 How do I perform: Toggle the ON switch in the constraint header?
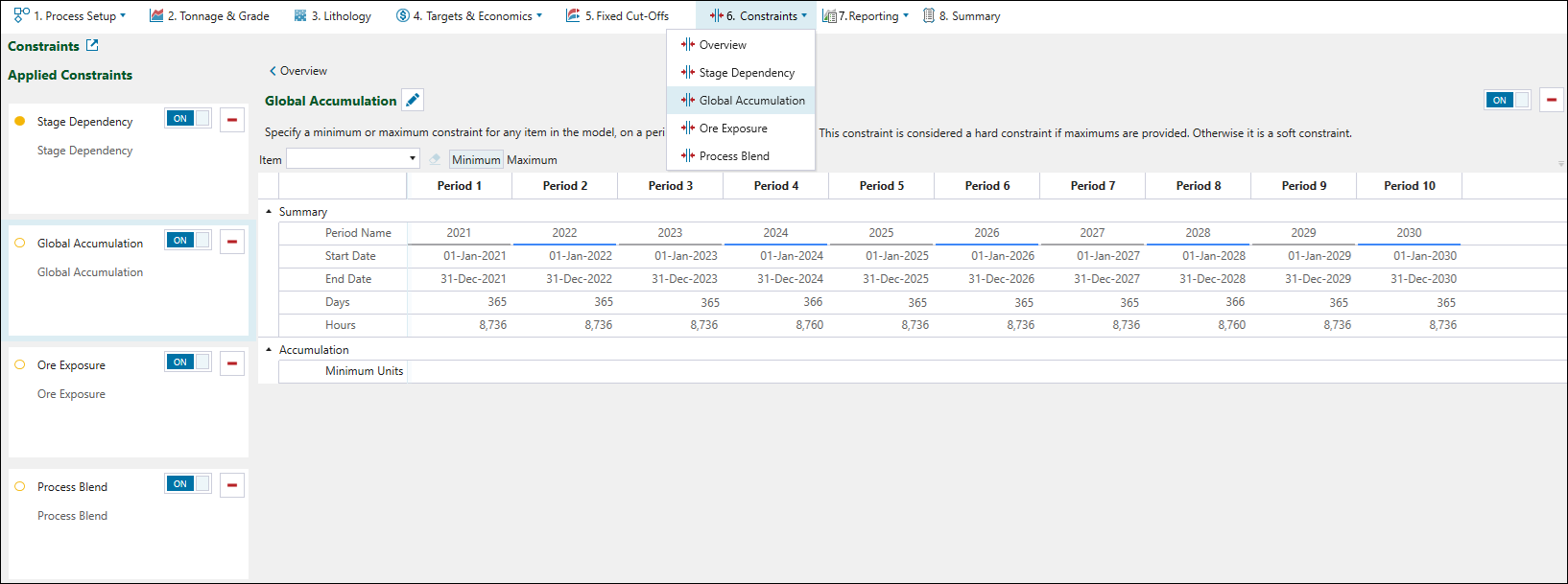point(1508,100)
